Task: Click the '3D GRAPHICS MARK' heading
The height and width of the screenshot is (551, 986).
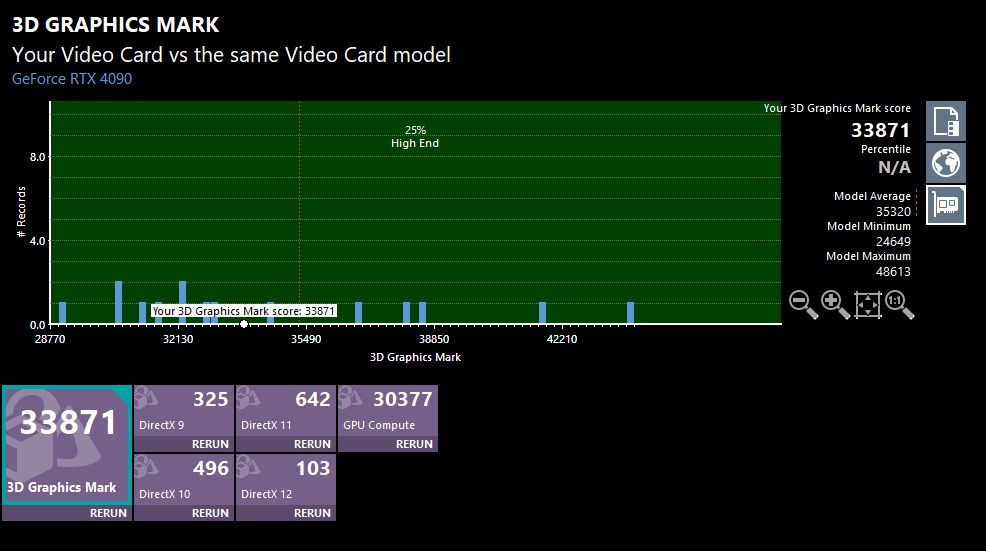Action: [x=116, y=25]
